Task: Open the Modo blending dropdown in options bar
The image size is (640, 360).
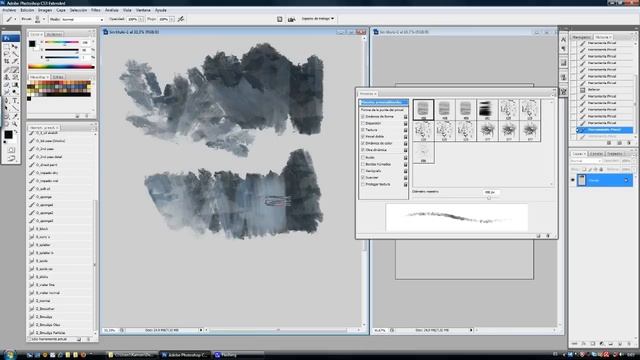Action: click(83, 19)
